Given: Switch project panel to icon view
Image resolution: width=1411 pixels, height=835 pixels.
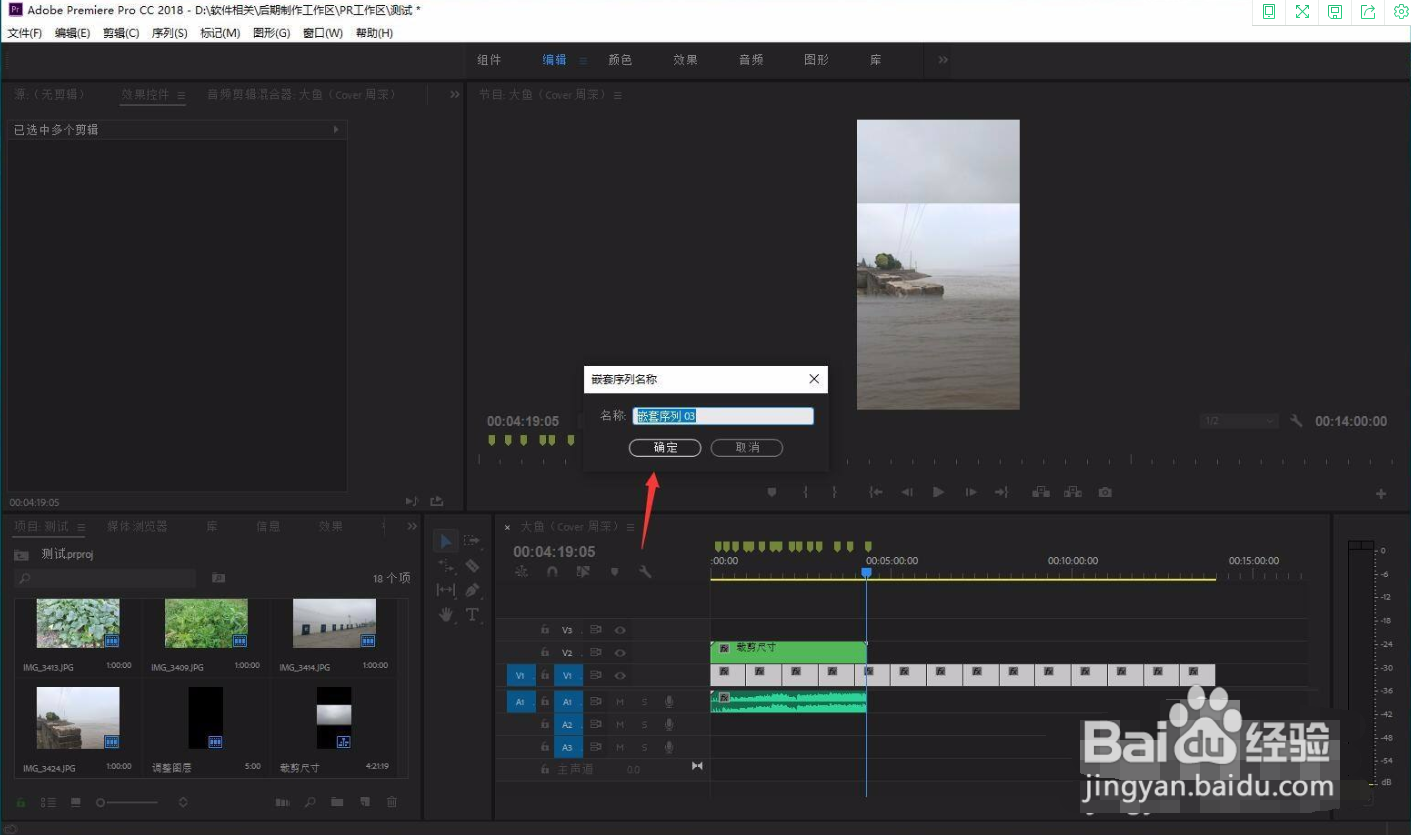Looking at the screenshot, I should (x=76, y=802).
